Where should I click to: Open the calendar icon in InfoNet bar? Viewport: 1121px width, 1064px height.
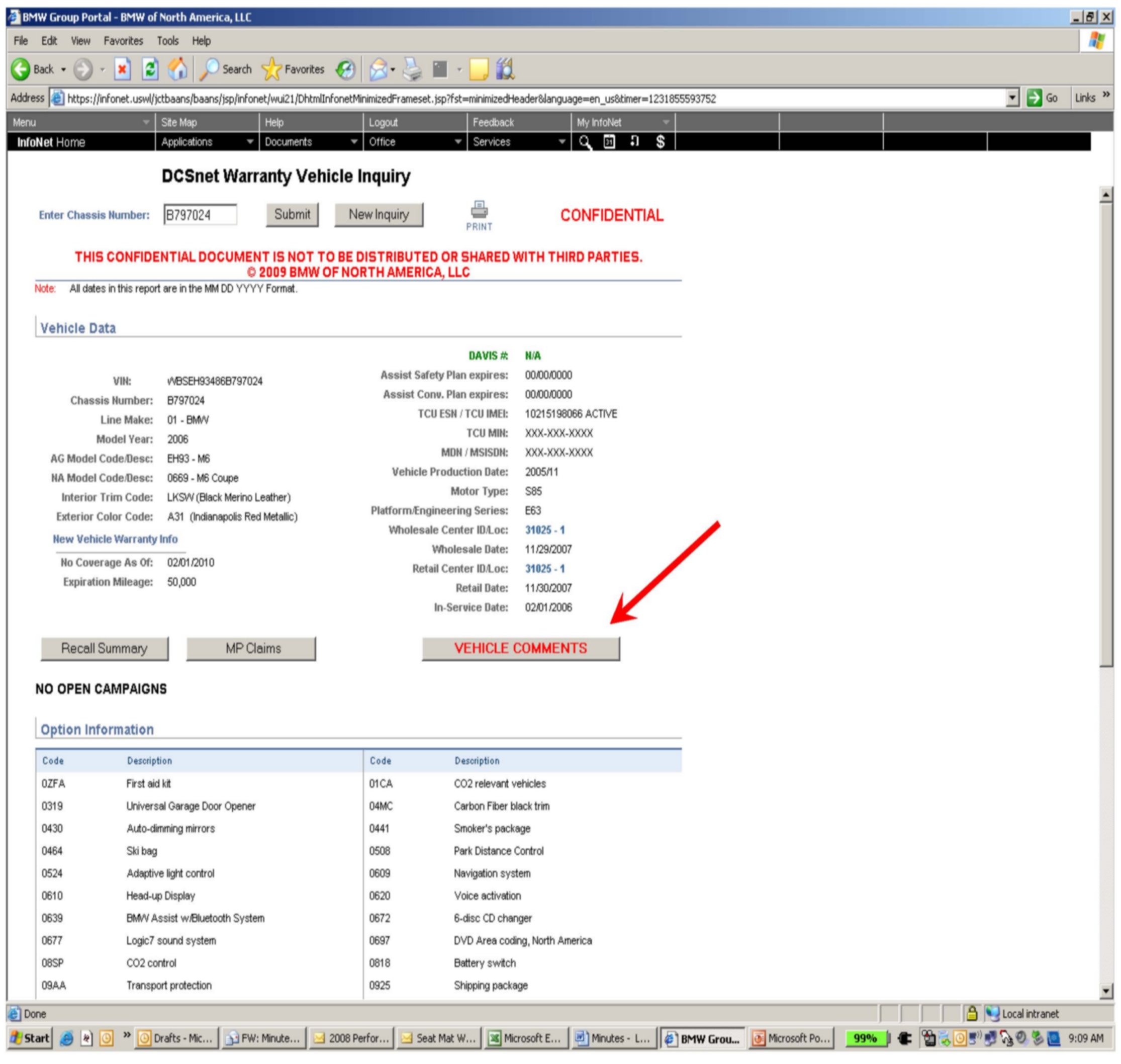(609, 142)
